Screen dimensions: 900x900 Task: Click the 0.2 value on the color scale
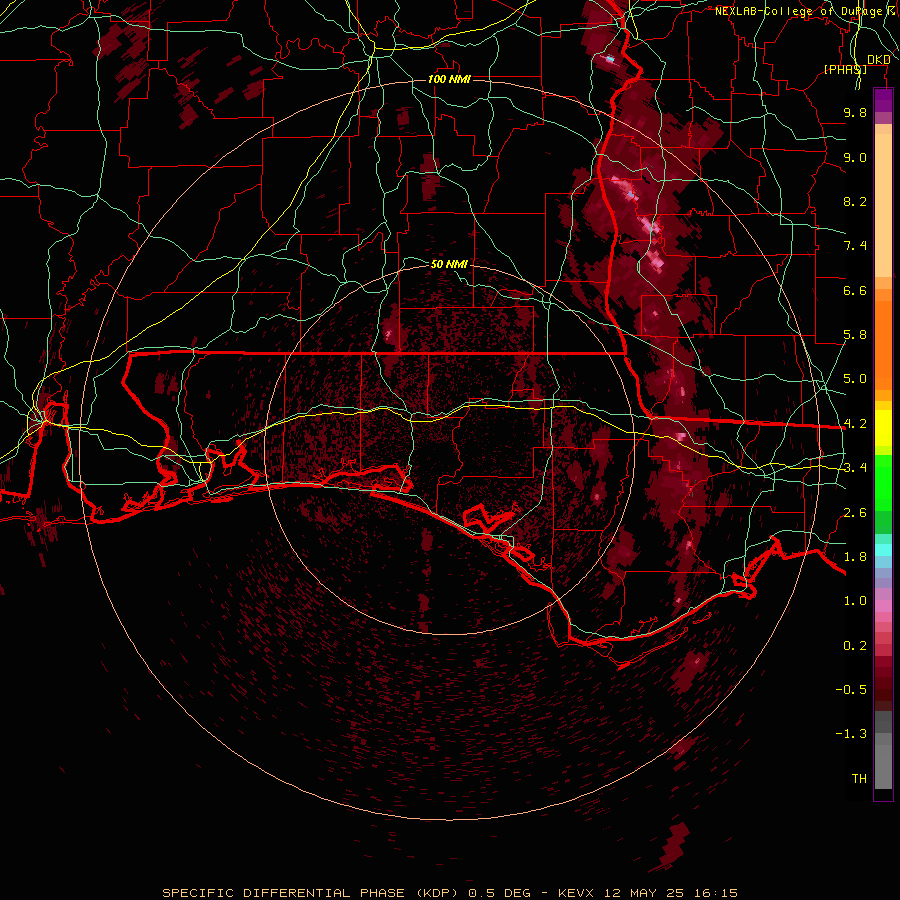855,646
